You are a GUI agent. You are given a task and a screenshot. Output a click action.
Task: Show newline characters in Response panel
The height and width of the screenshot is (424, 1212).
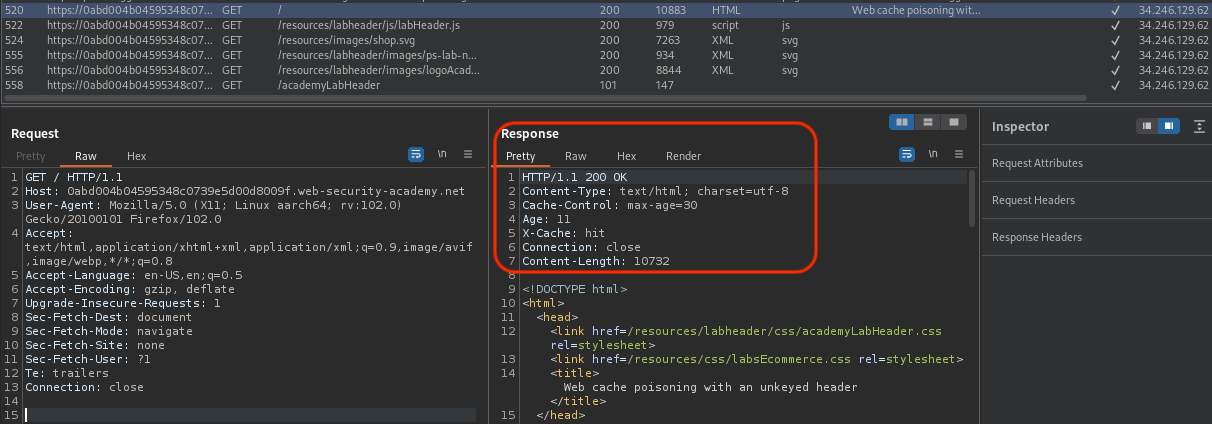[x=933, y=155]
